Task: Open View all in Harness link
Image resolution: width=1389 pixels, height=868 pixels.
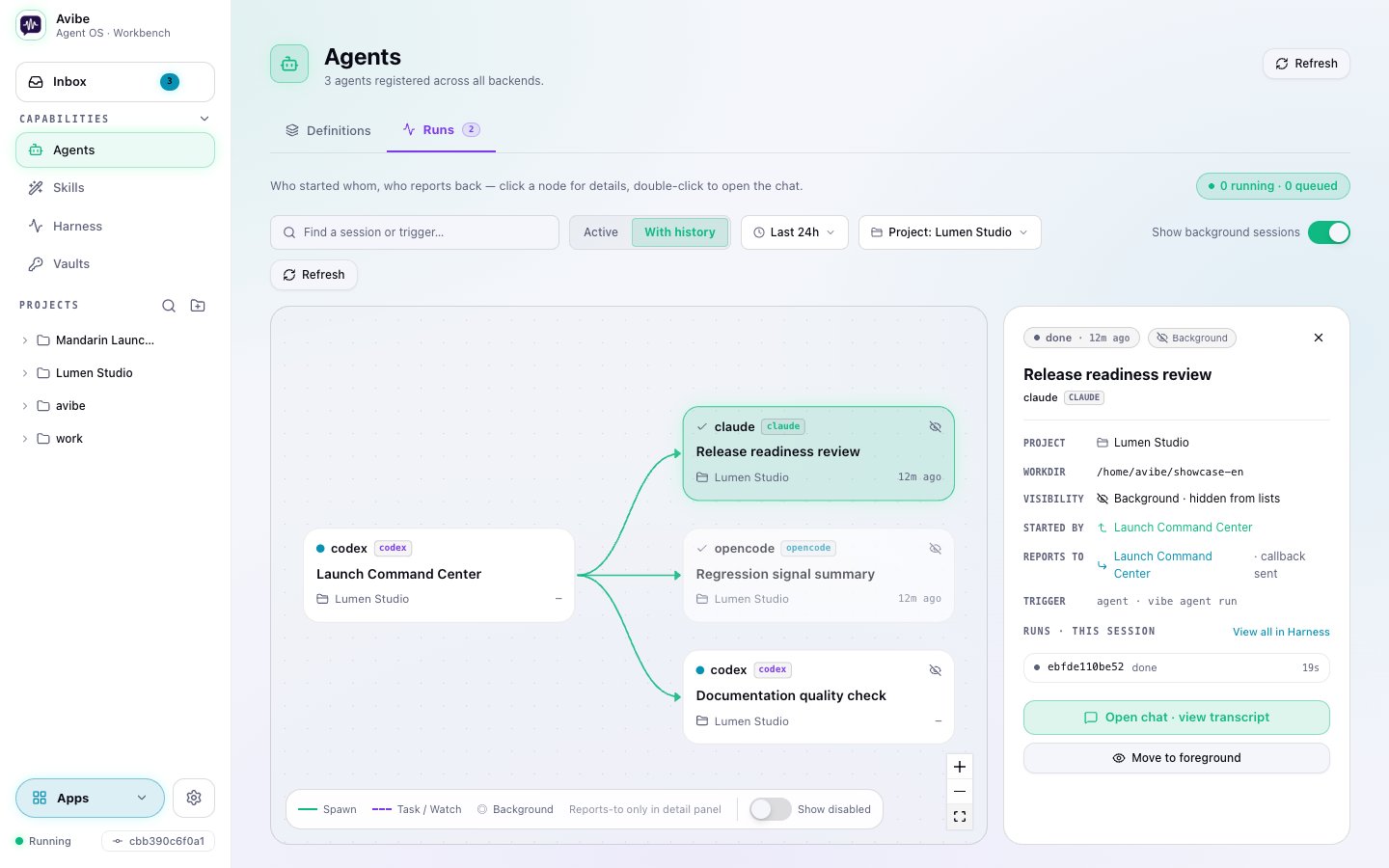Action: (x=1281, y=632)
